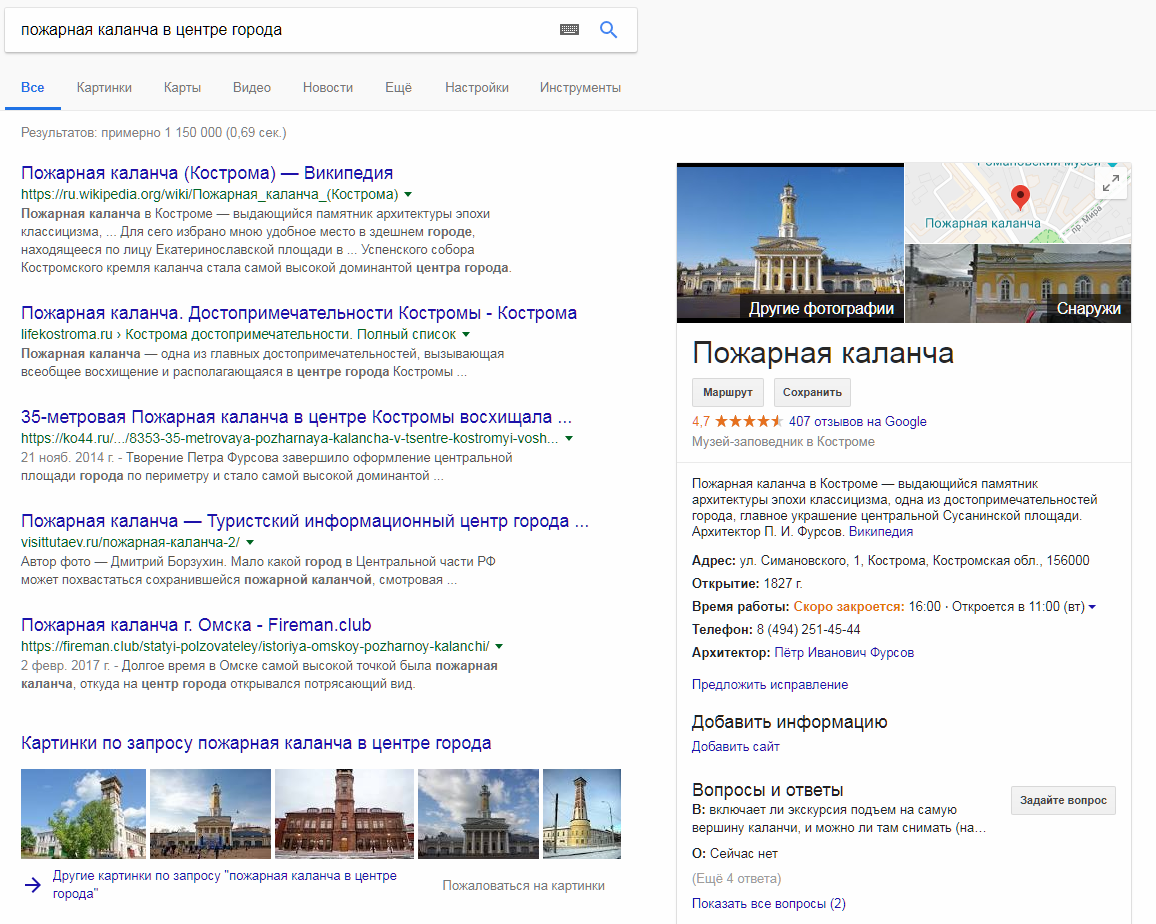Click the red map pin marker
This screenshot has height=924, width=1156.
[x=1019, y=196]
